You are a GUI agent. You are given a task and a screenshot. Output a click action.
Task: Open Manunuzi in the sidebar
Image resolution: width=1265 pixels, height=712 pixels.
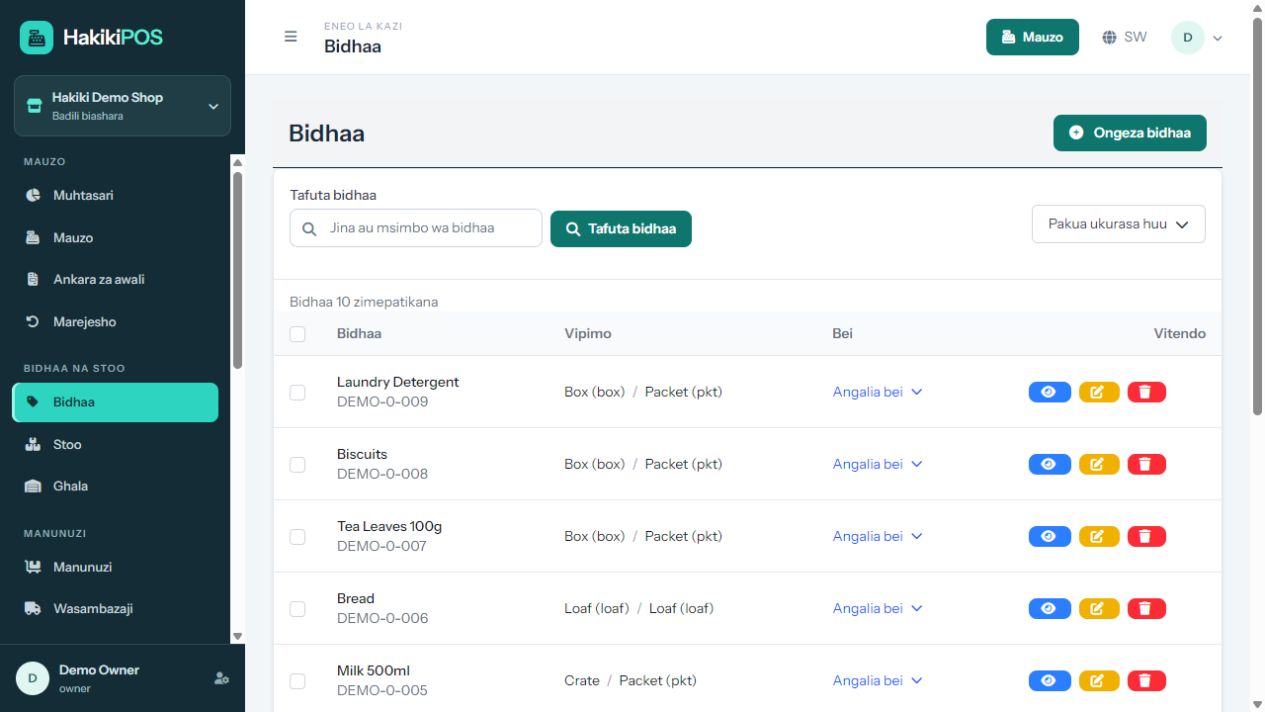pyautogui.click(x=115, y=567)
